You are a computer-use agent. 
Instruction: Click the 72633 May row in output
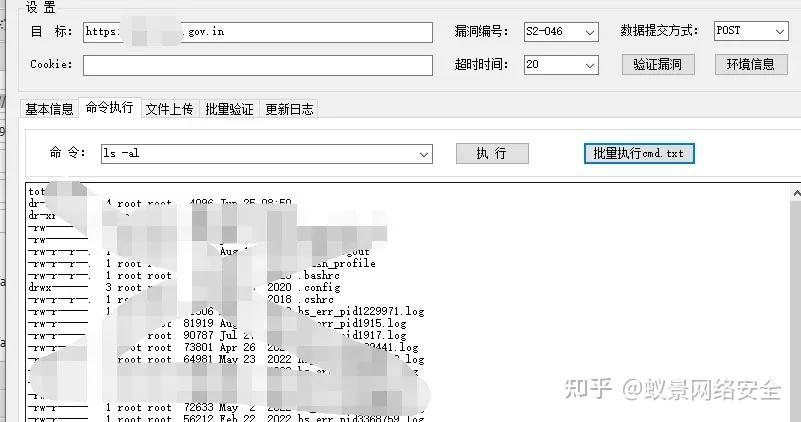(226, 408)
